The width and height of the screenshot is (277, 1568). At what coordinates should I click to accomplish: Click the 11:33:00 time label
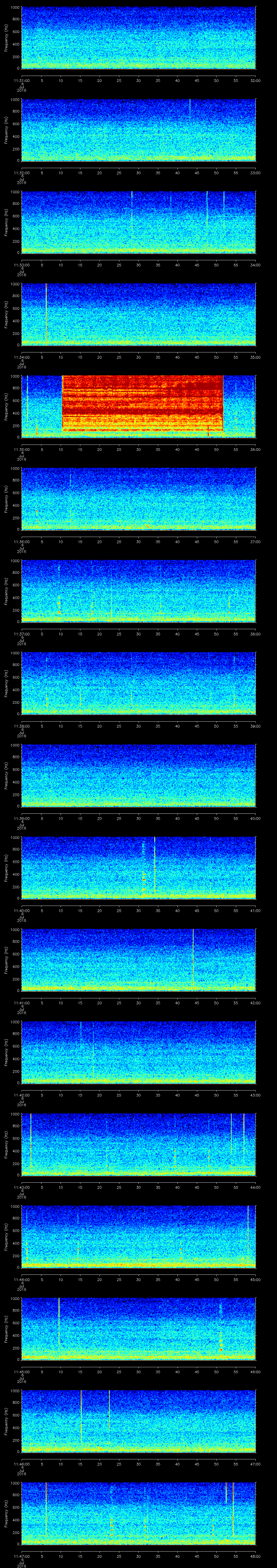21,265
